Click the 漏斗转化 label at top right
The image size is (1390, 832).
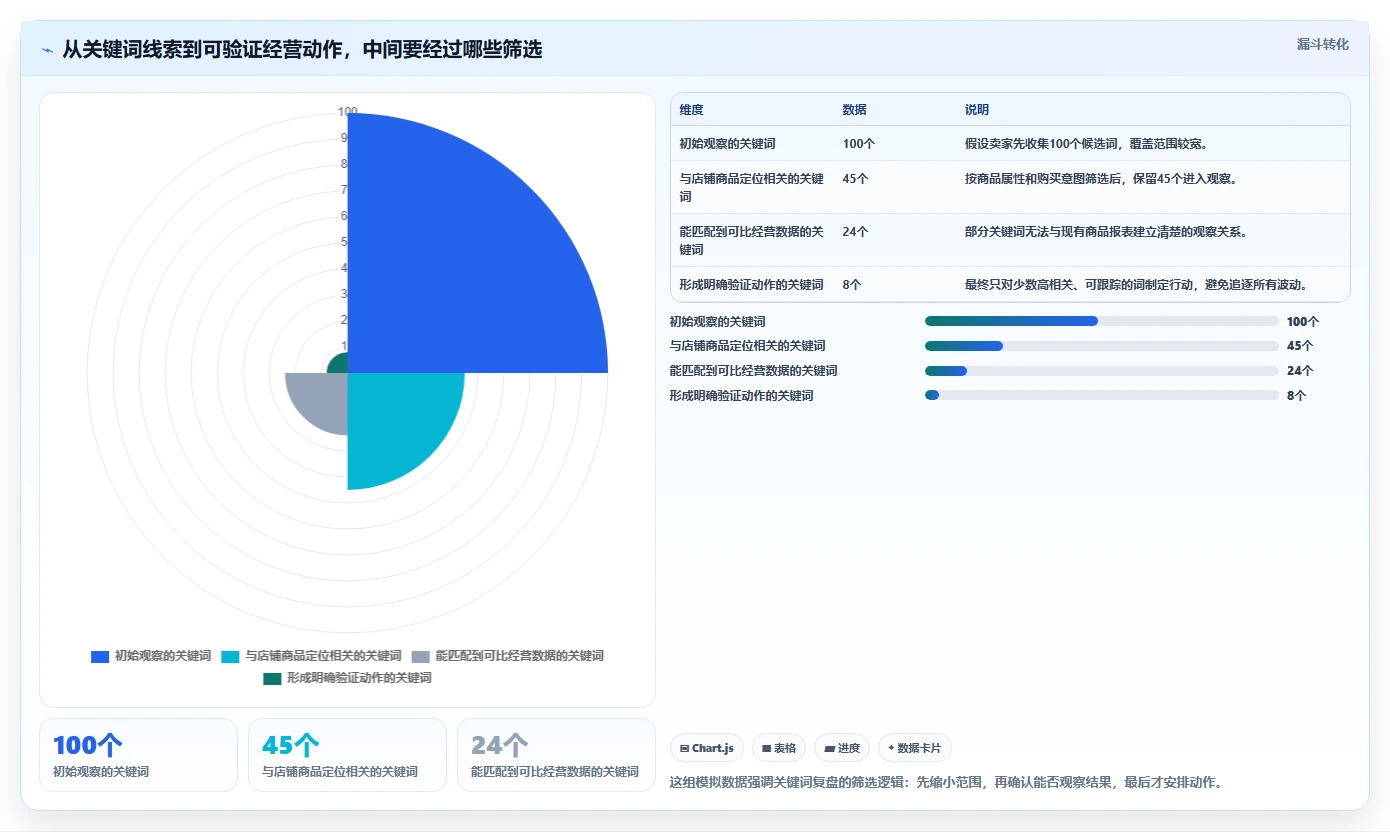click(x=1322, y=44)
